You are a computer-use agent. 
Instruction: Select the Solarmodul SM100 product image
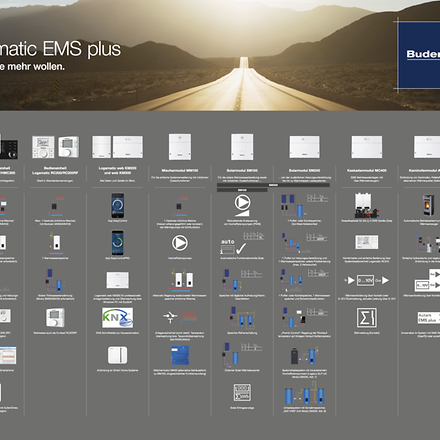(x=242, y=147)
